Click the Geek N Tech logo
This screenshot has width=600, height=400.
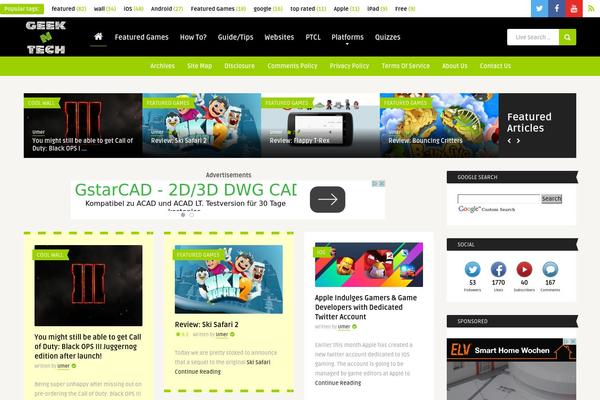pyautogui.click(x=46, y=37)
